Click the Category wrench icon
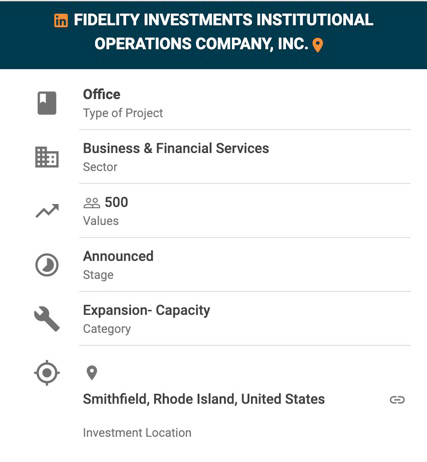The height and width of the screenshot is (462, 427). point(47,319)
